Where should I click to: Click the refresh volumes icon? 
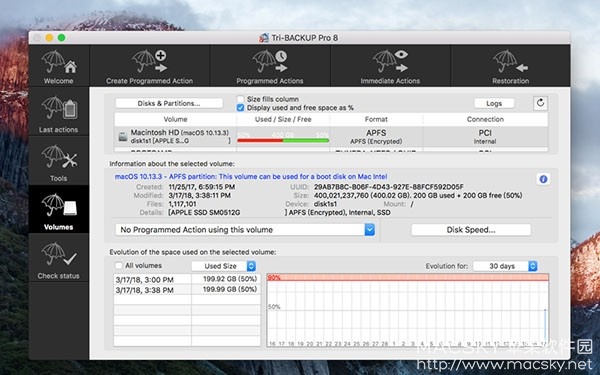point(540,103)
